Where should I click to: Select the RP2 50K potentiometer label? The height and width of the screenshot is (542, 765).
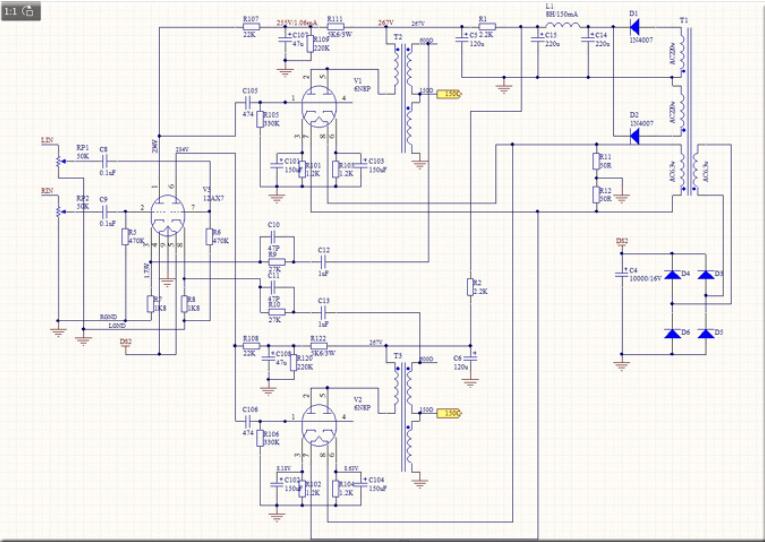[83, 198]
